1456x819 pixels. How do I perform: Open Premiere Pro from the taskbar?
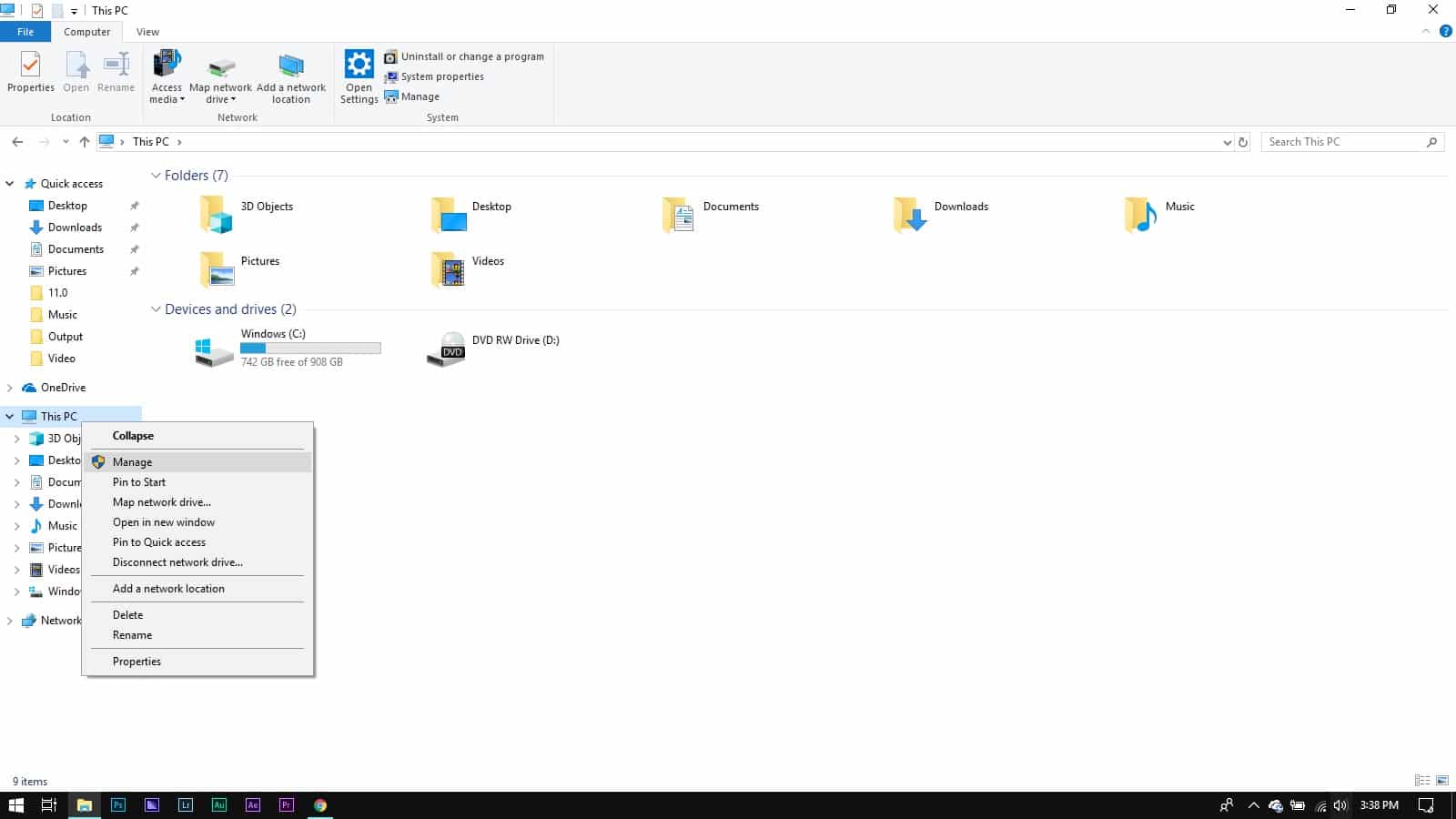pos(286,804)
